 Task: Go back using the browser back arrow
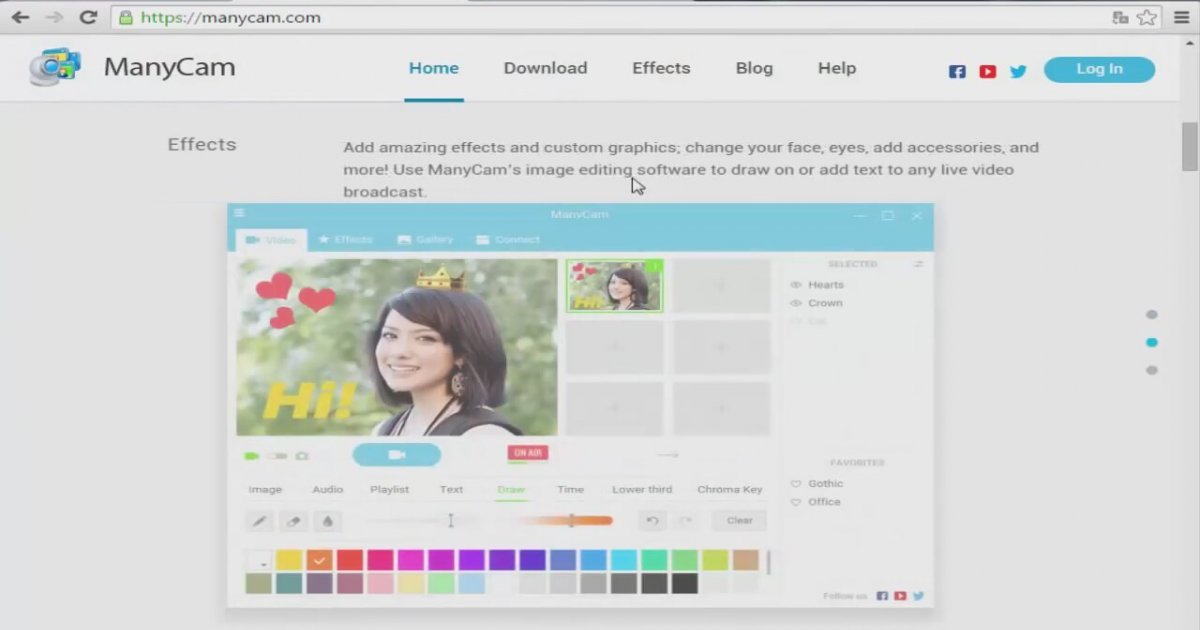[x=19, y=17]
